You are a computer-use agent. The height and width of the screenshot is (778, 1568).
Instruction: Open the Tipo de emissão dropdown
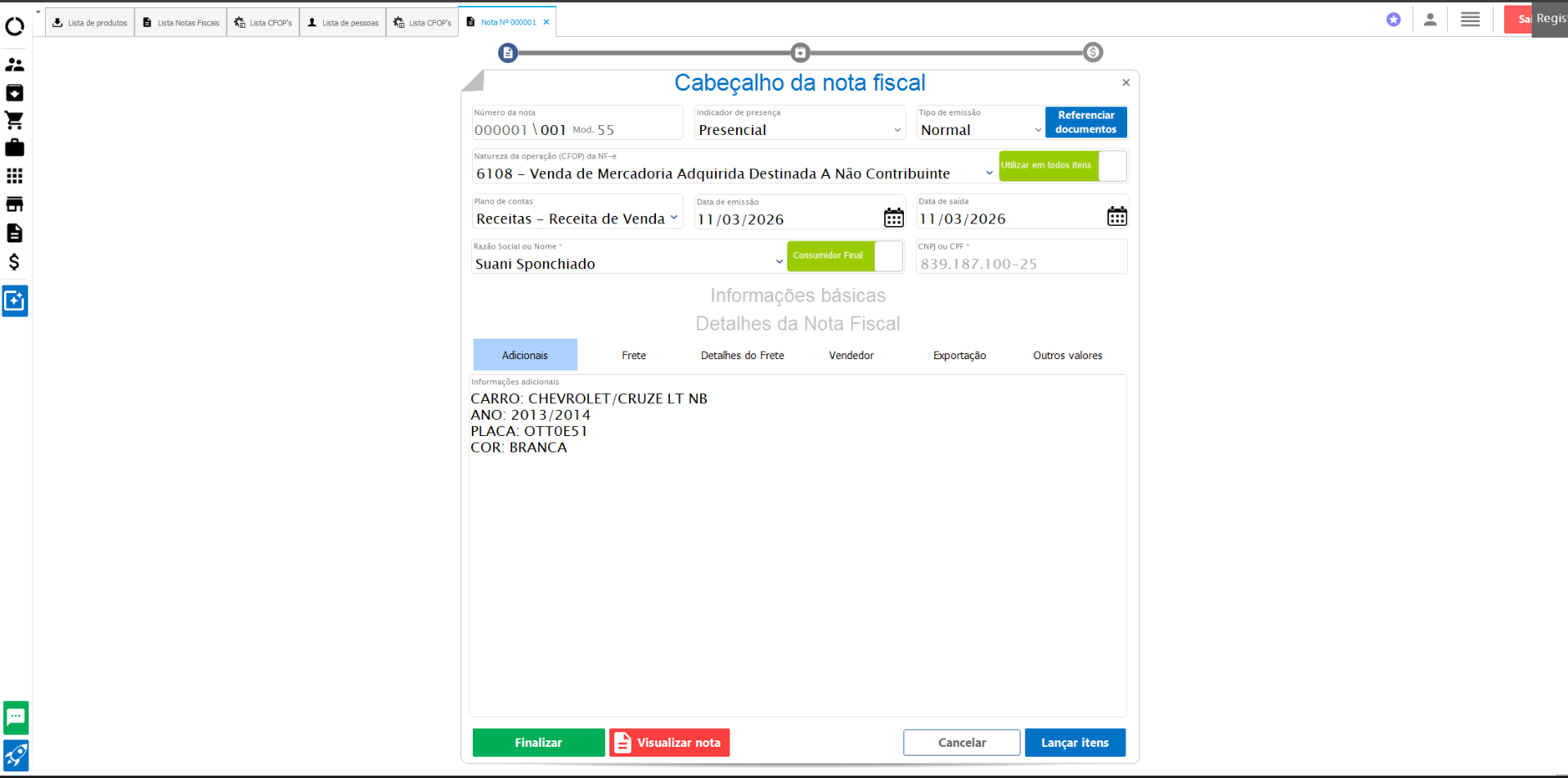[x=980, y=130]
